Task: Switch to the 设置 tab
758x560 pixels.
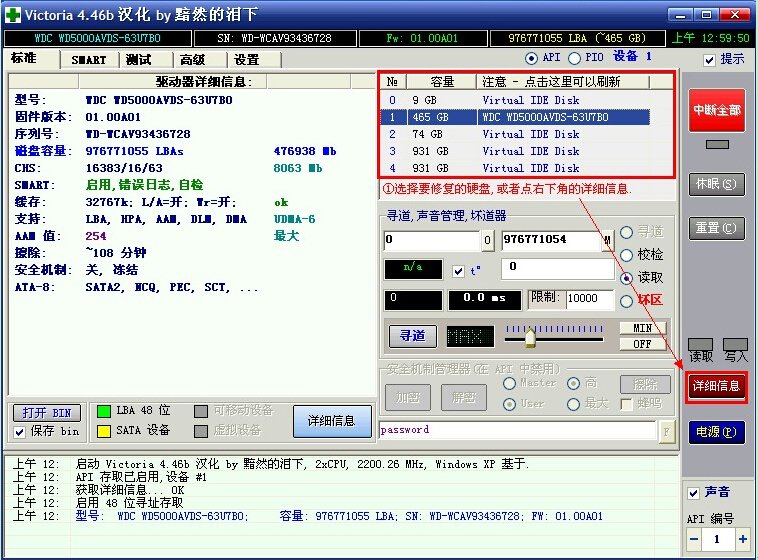Action: [x=254, y=60]
